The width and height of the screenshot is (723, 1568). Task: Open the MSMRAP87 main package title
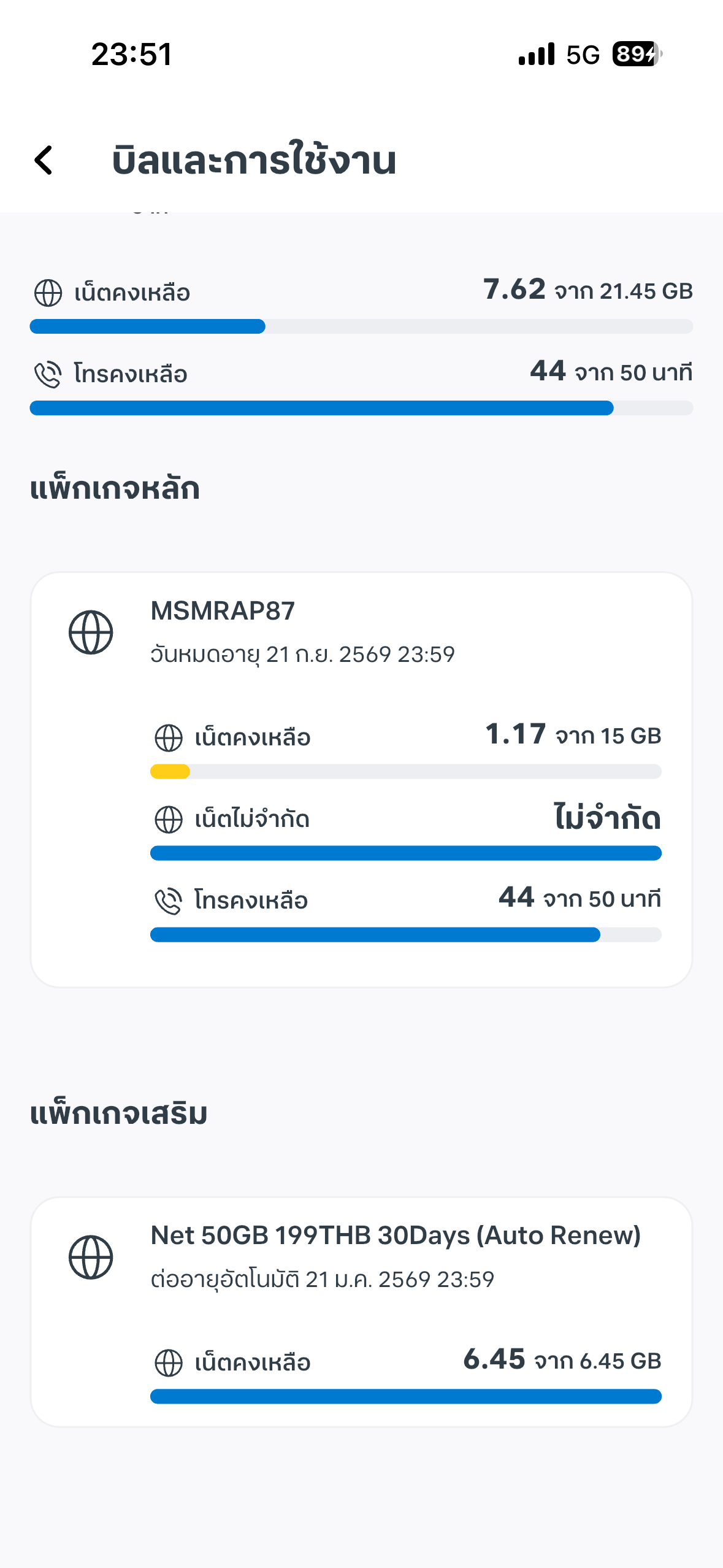pos(223,611)
